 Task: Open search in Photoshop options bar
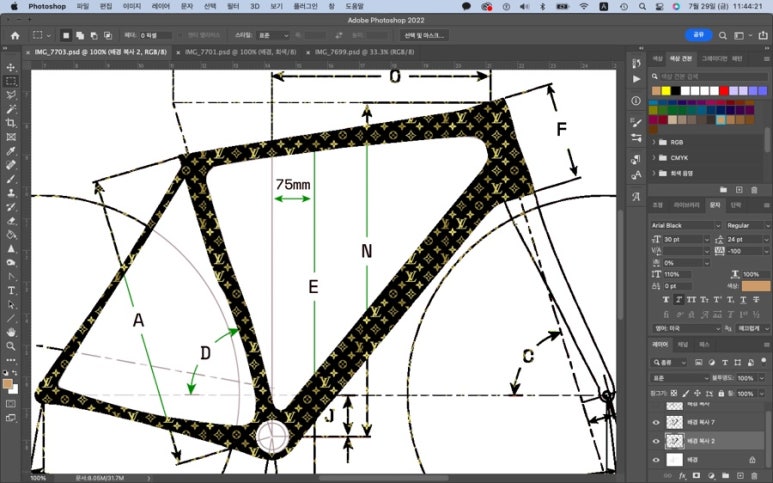click(723, 35)
